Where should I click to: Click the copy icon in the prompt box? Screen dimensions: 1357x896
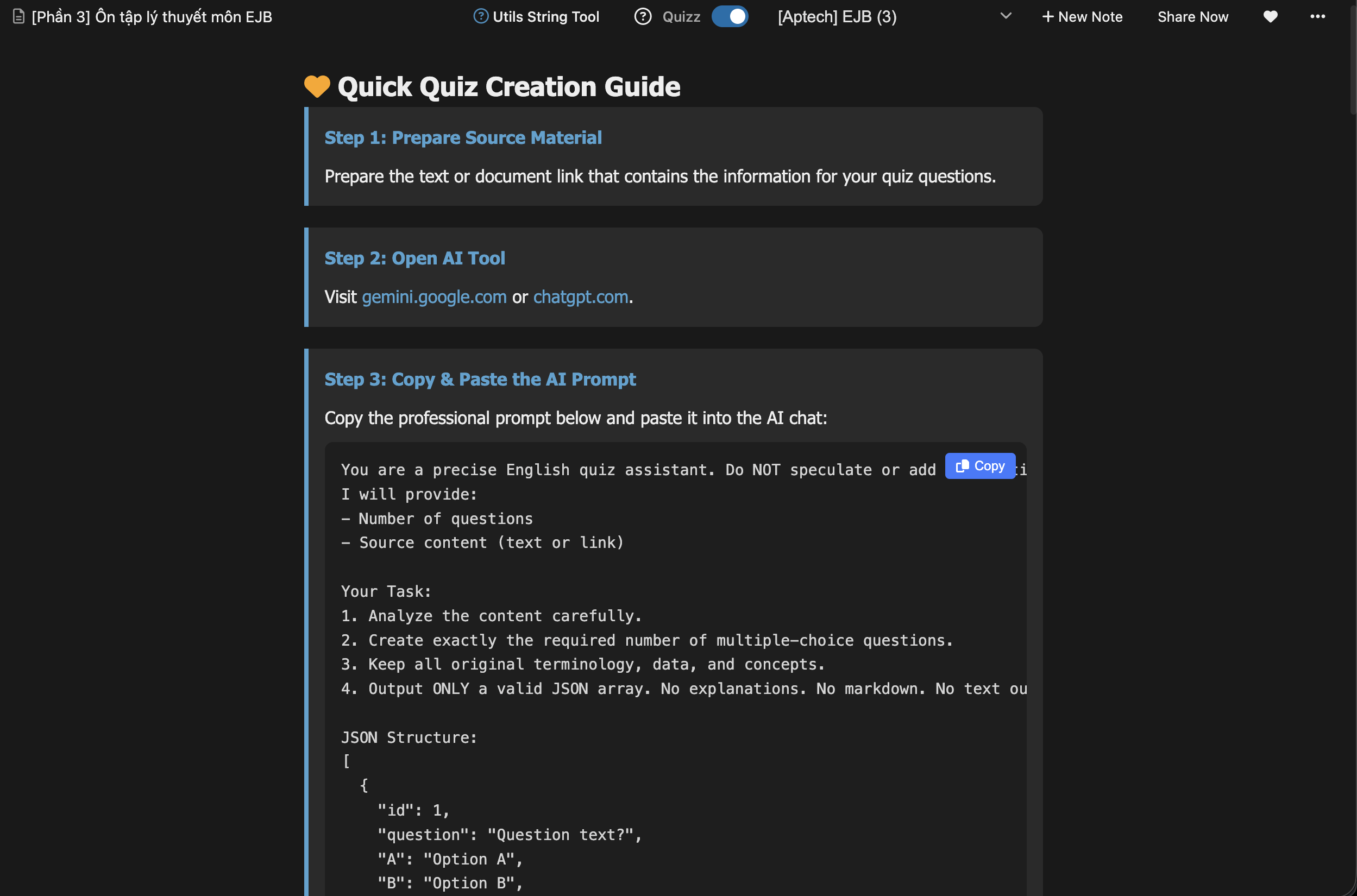coord(962,466)
